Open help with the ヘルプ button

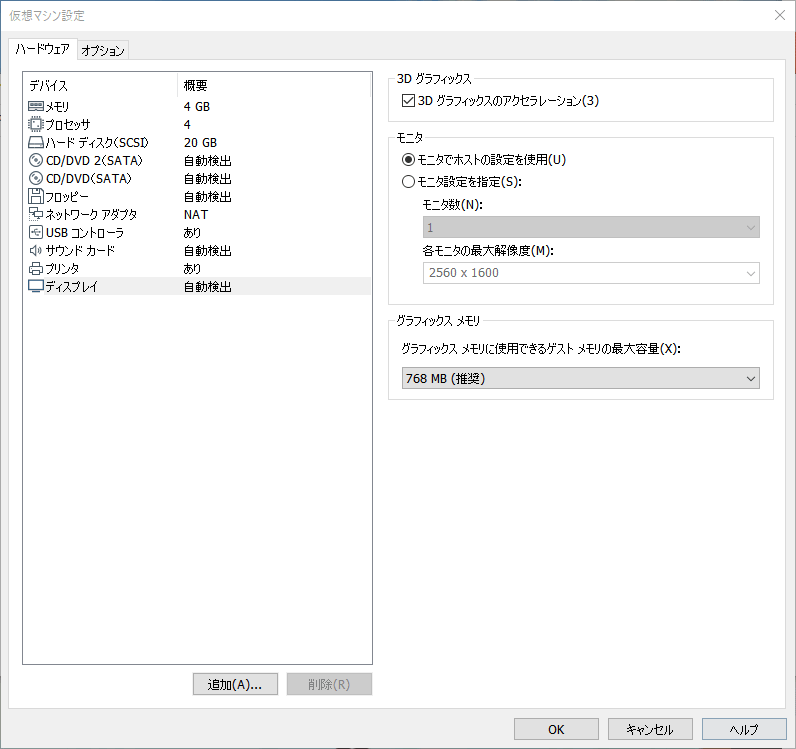point(744,729)
